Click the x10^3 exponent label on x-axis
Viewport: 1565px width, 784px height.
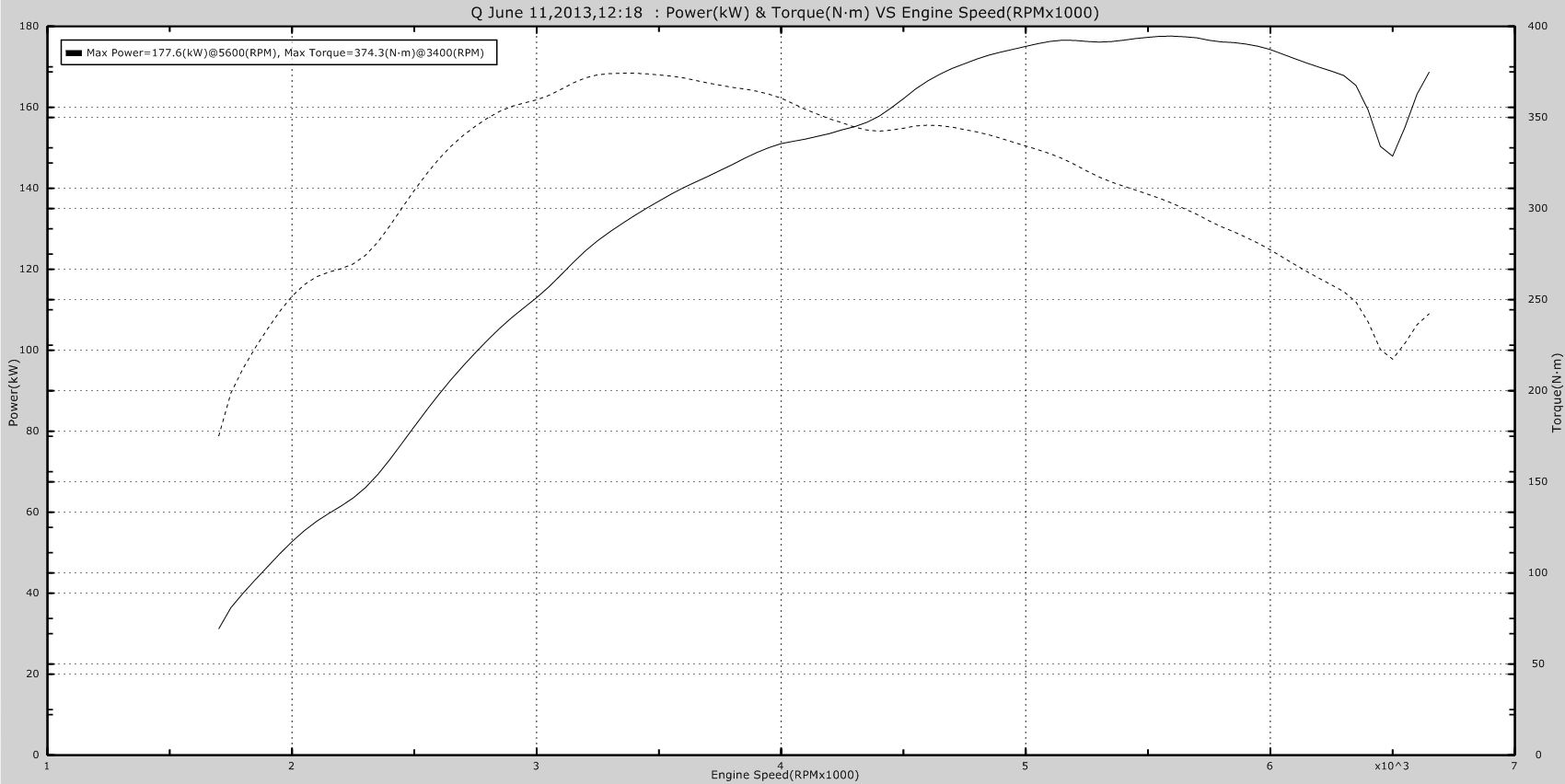tap(1391, 766)
